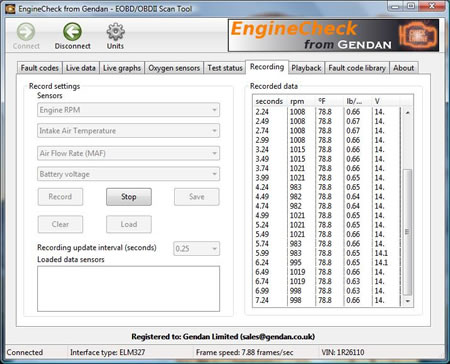Open the recording update interval dropdown
The width and height of the screenshot is (450, 364).
tap(196, 249)
